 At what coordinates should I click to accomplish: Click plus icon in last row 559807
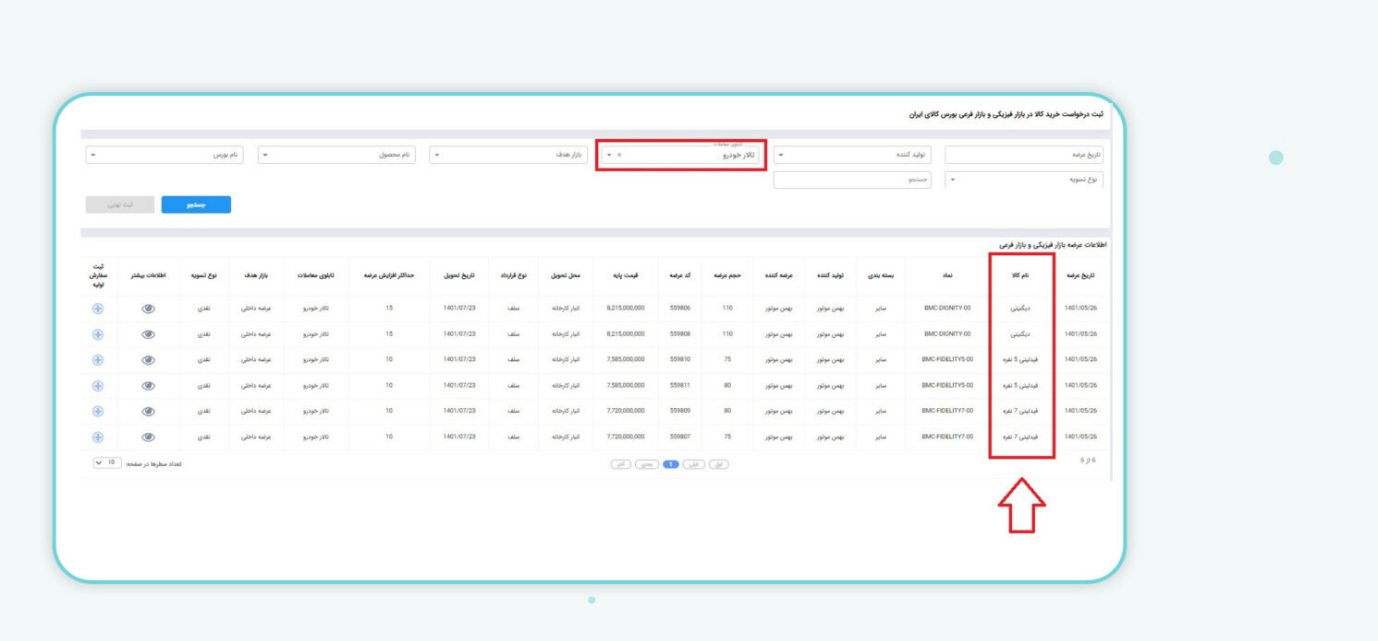[x=98, y=437]
